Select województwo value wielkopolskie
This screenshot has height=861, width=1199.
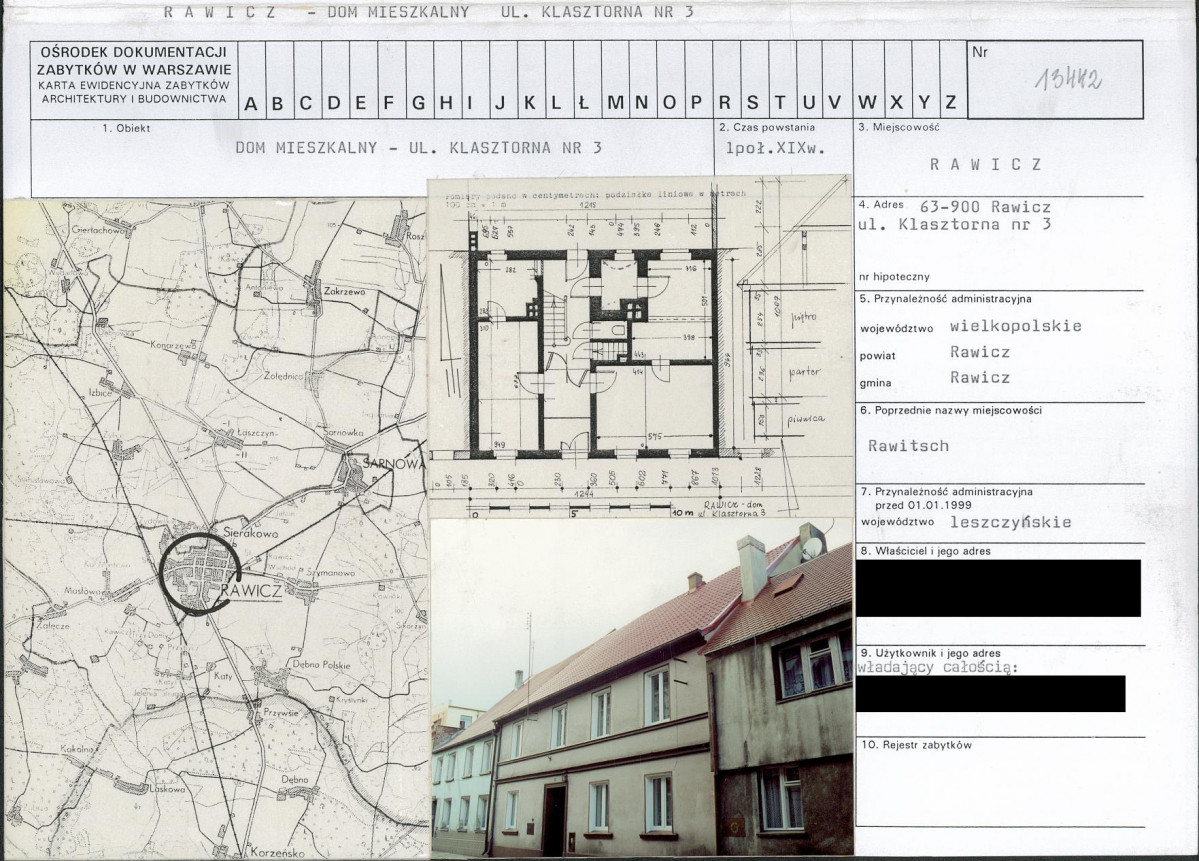1015,326
